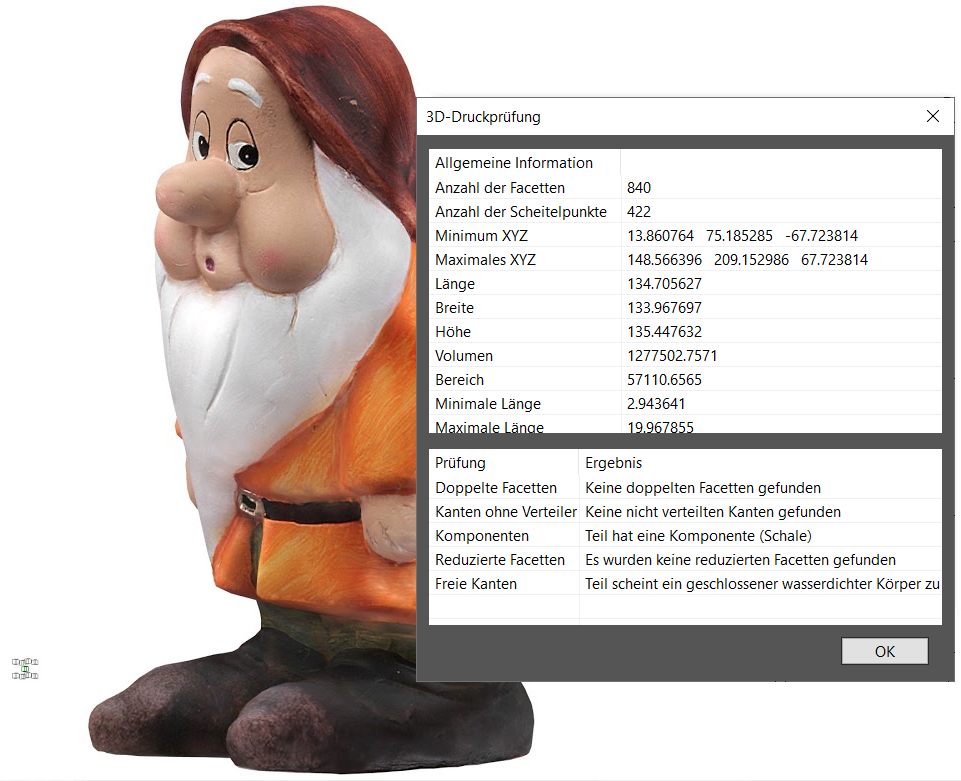Viewport: 961px width, 781px height.
Task: Click the Prüfung column header
Action: click(460, 463)
